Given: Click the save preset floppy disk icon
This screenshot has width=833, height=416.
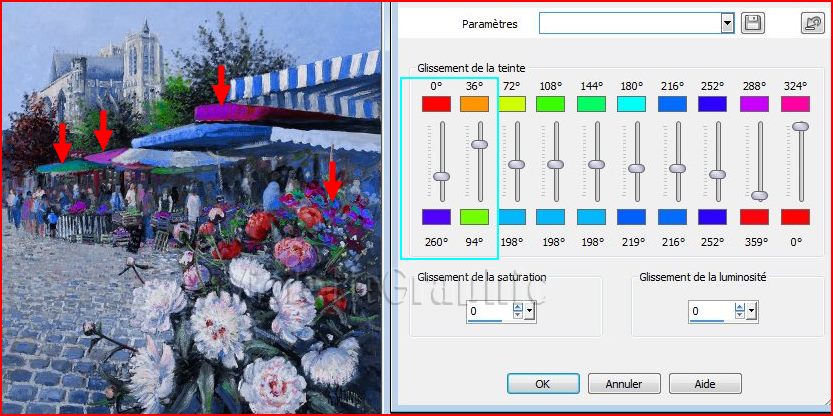Looking at the screenshot, I should click(753, 23).
